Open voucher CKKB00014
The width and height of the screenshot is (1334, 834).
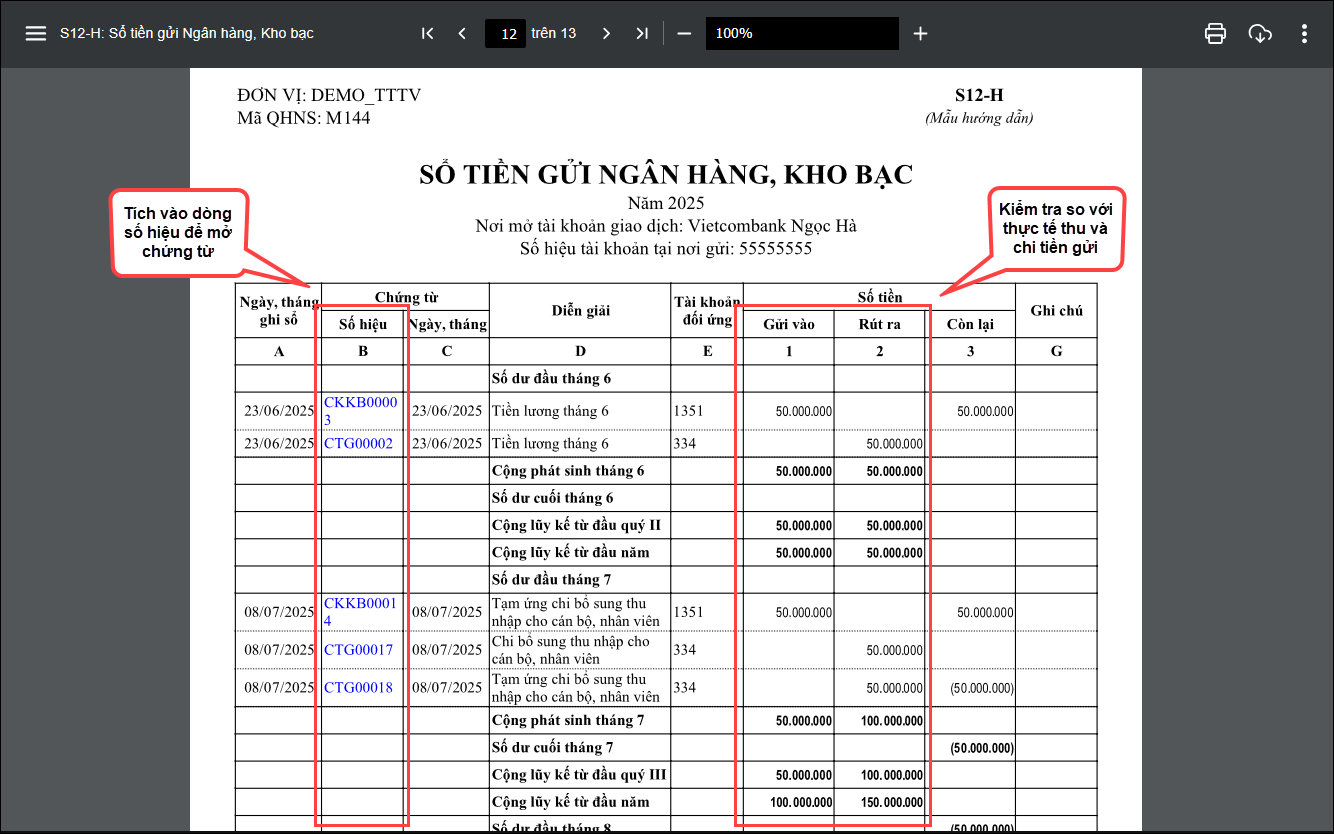click(360, 604)
